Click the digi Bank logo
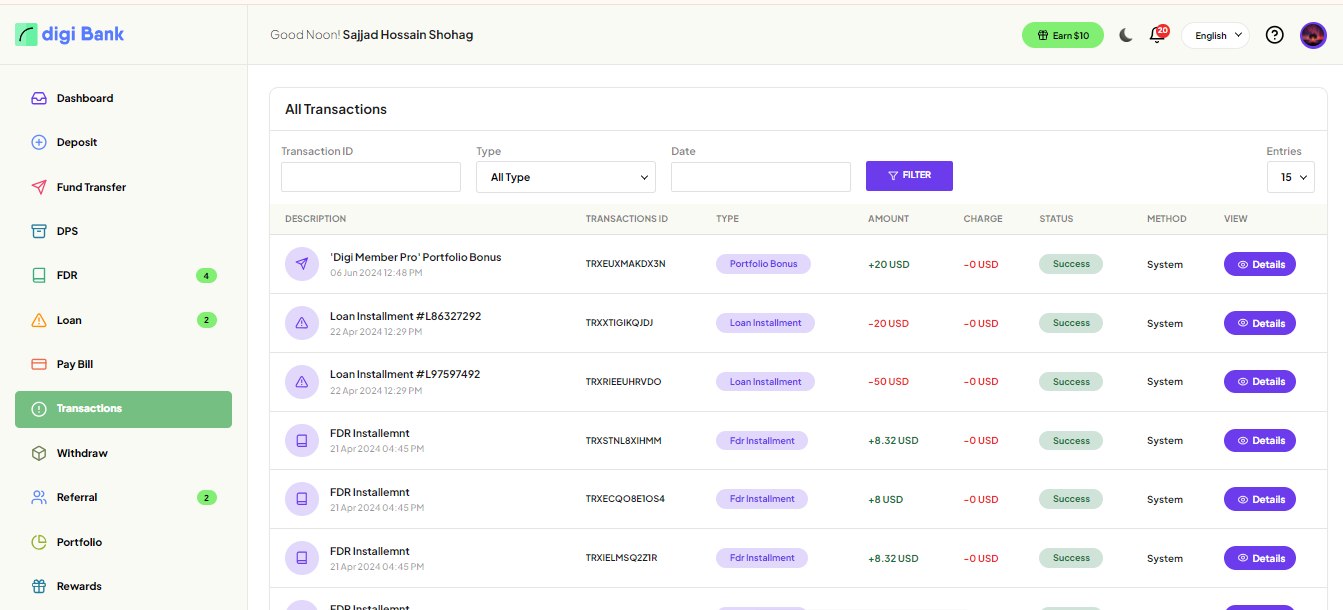Image resolution: width=1343 pixels, height=610 pixels. [70, 34]
